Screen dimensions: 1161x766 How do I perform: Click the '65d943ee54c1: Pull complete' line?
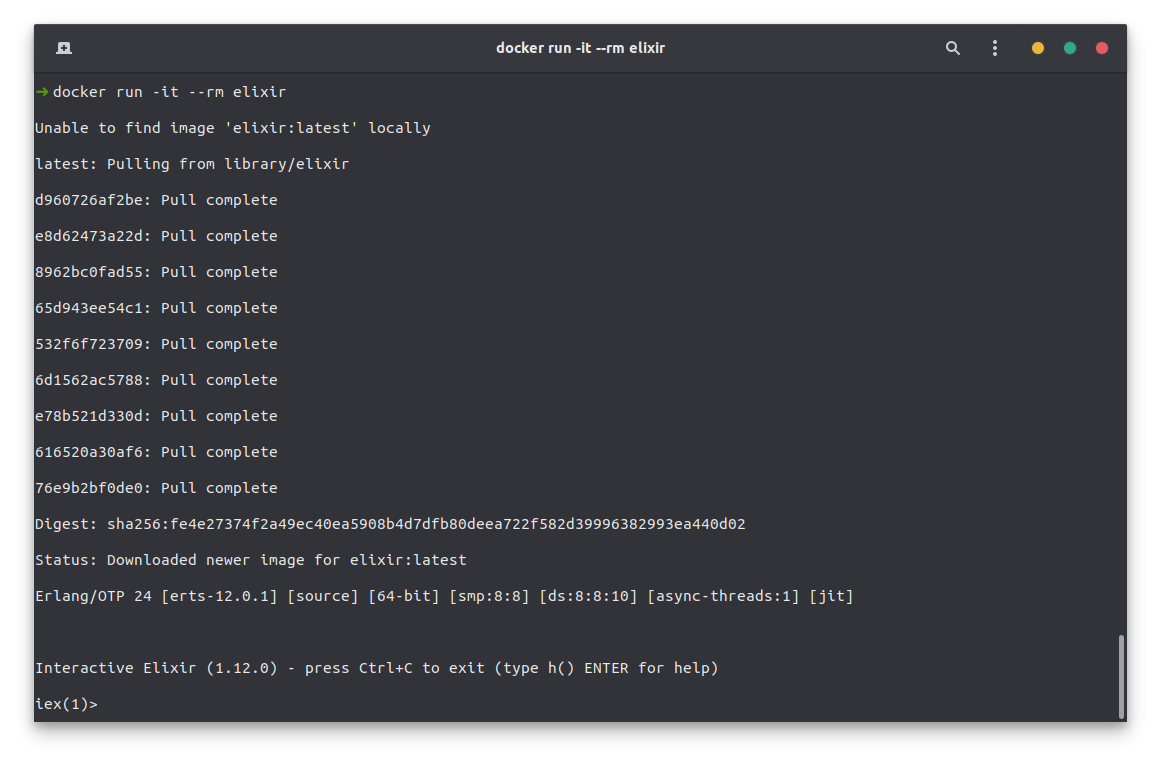(x=156, y=308)
